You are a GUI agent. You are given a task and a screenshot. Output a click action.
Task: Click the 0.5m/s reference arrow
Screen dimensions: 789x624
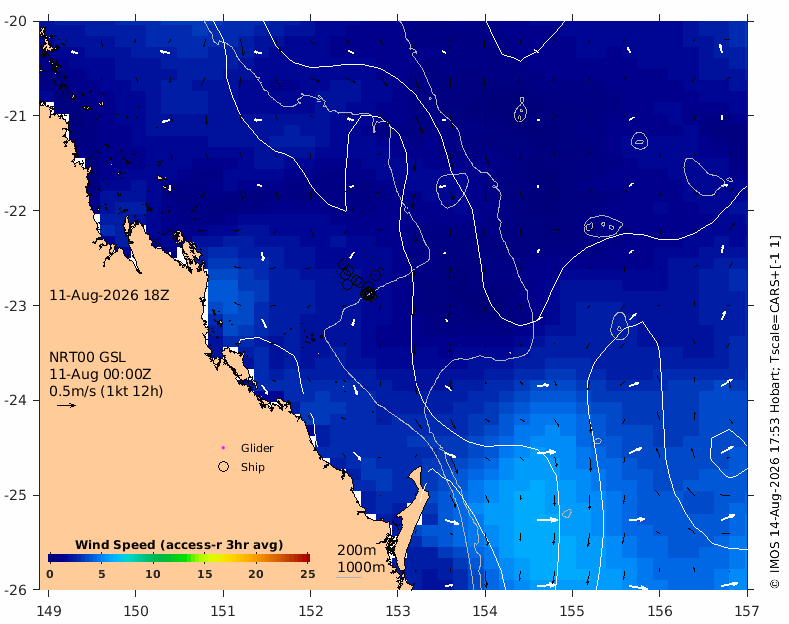pyautogui.click(x=66, y=405)
